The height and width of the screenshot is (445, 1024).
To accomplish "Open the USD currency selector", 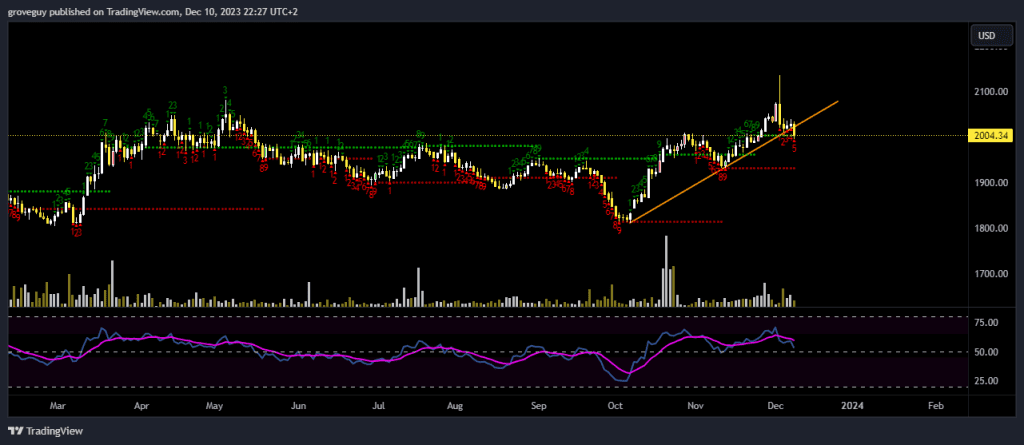I will [x=986, y=36].
